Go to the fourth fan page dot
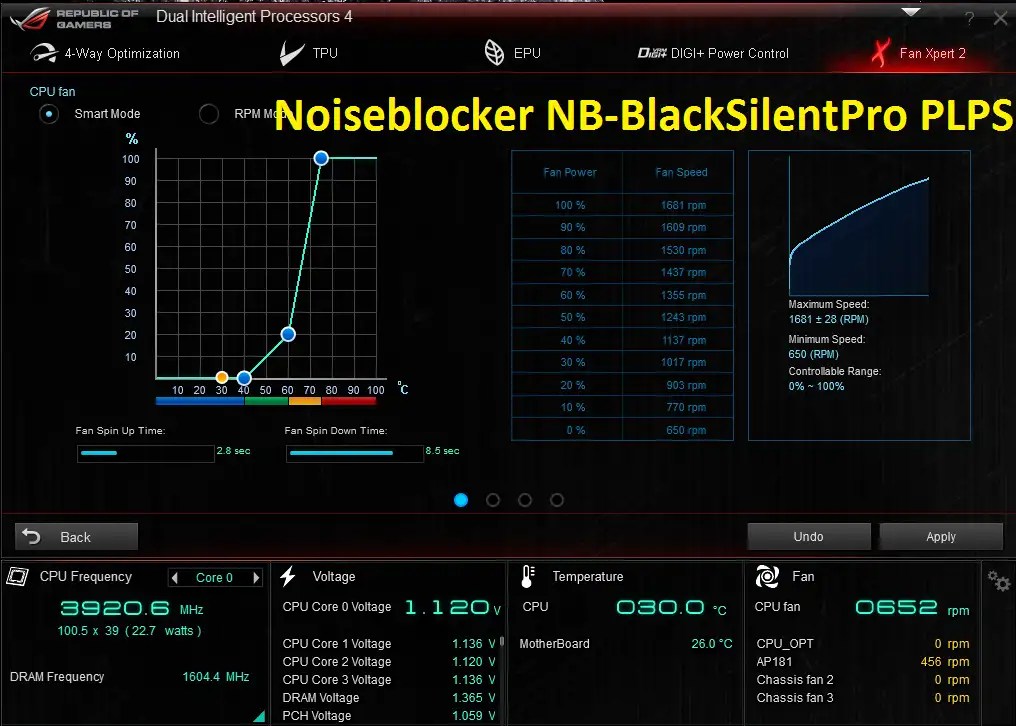 tap(557, 500)
